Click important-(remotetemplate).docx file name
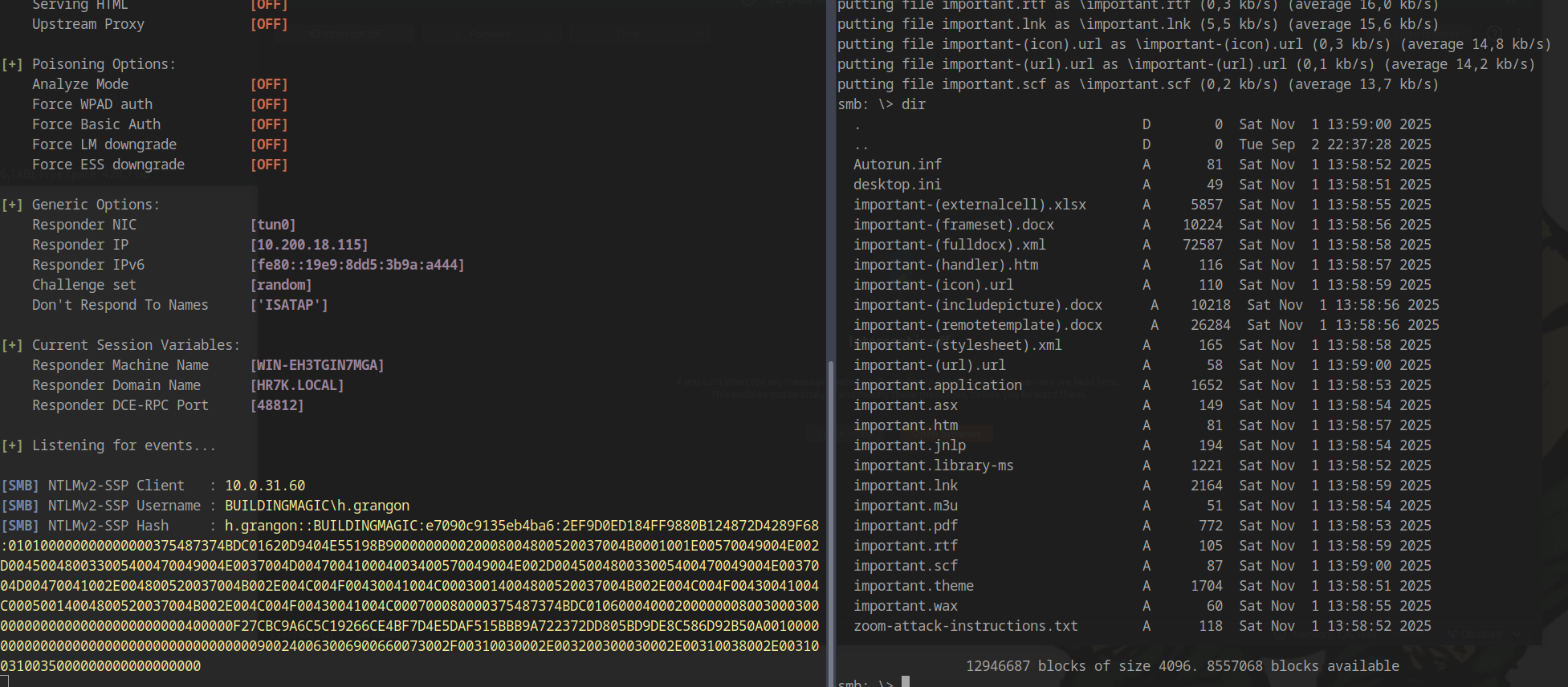 pyautogui.click(x=978, y=325)
